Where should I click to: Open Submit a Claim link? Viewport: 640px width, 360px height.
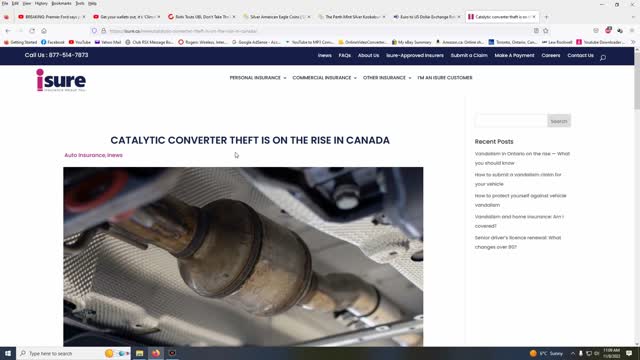[x=469, y=55]
